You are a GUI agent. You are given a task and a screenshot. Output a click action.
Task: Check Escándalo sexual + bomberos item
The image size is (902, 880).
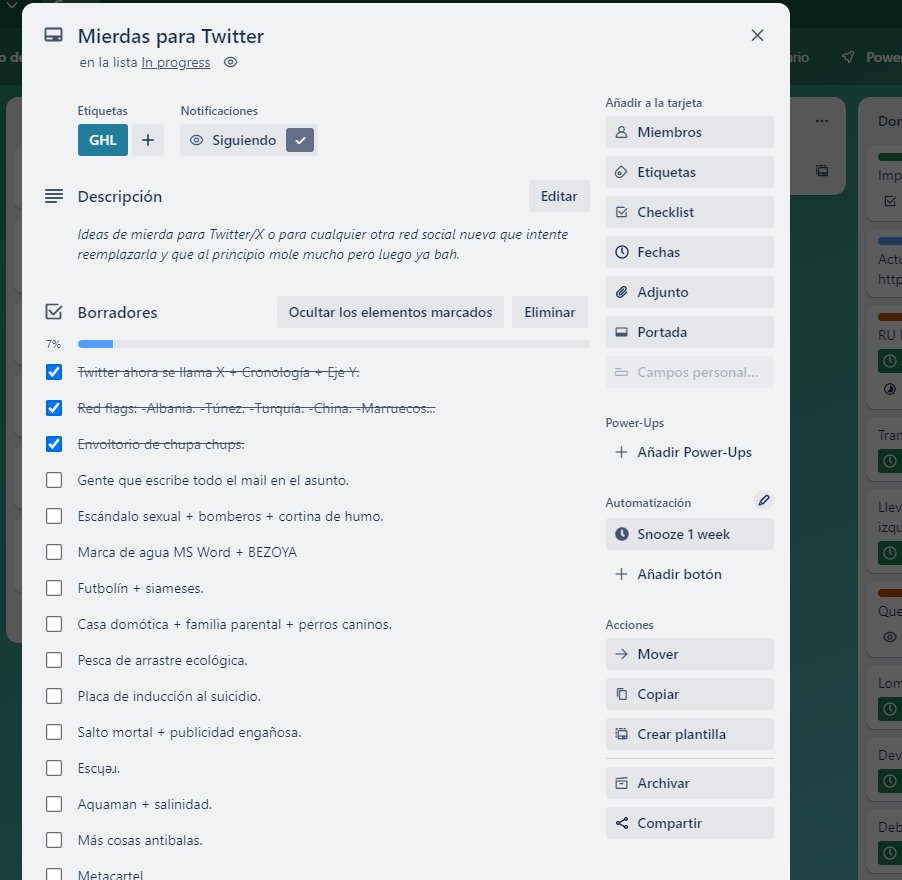point(54,516)
